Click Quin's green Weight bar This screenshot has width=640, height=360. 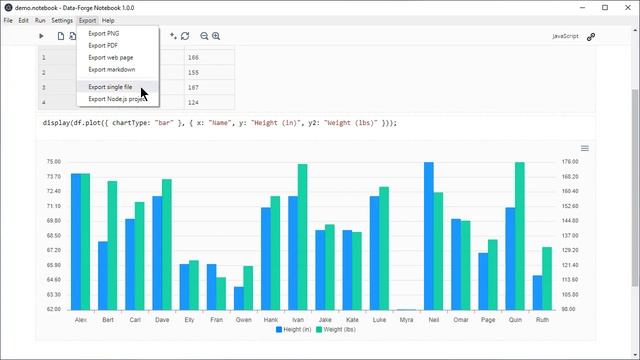[x=520, y=236]
